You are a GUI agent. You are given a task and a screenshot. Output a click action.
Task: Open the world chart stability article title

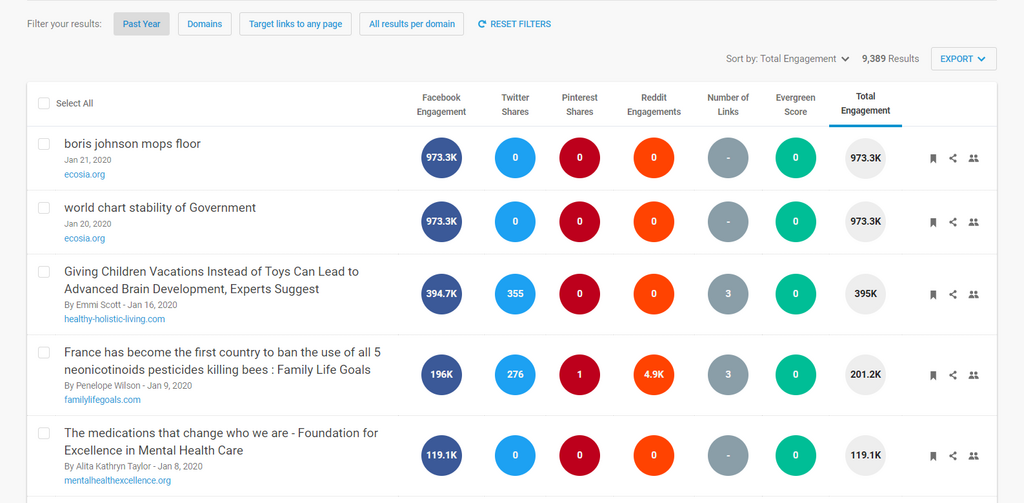(x=160, y=208)
